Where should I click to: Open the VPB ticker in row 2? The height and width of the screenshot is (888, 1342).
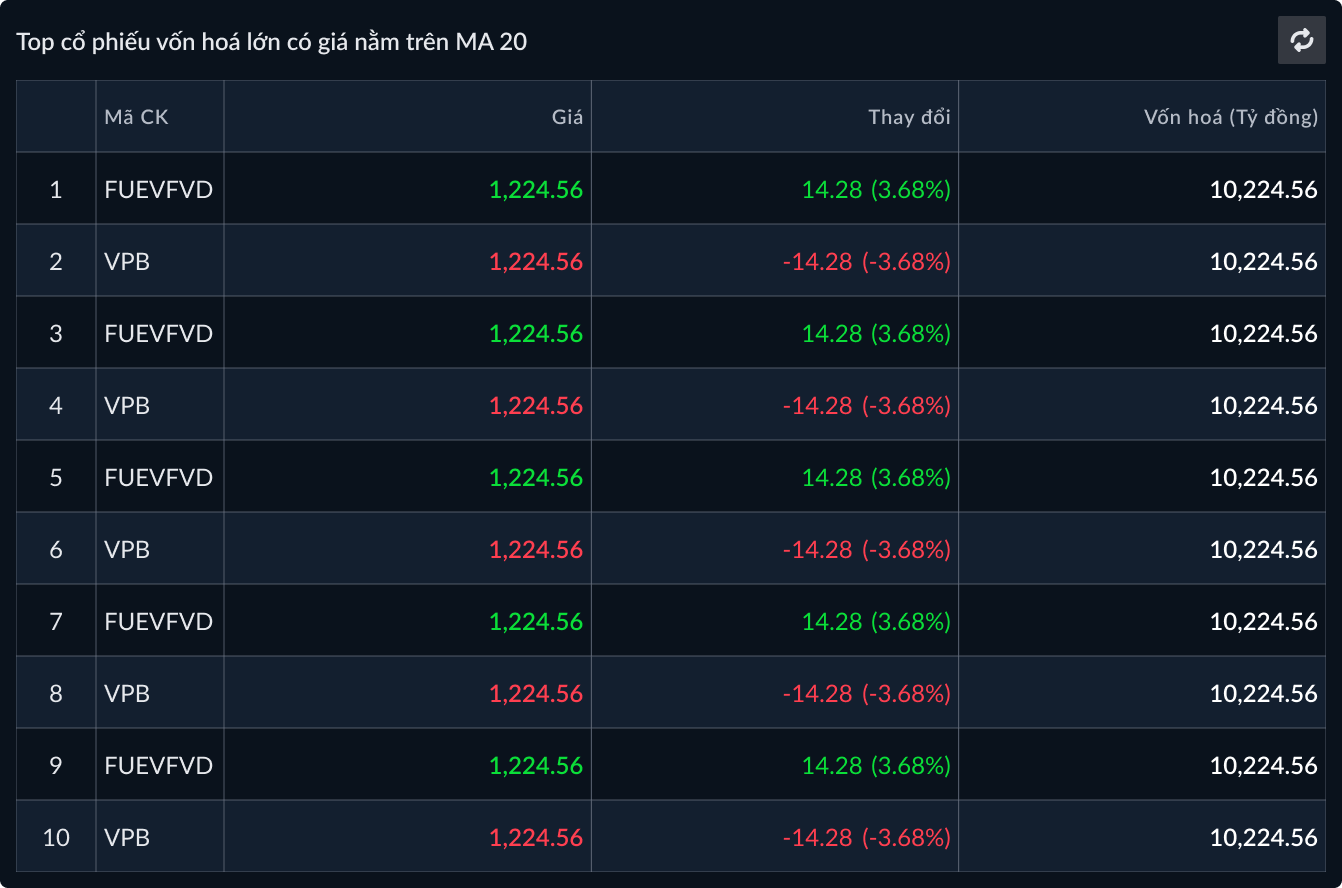click(x=127, y=261)
